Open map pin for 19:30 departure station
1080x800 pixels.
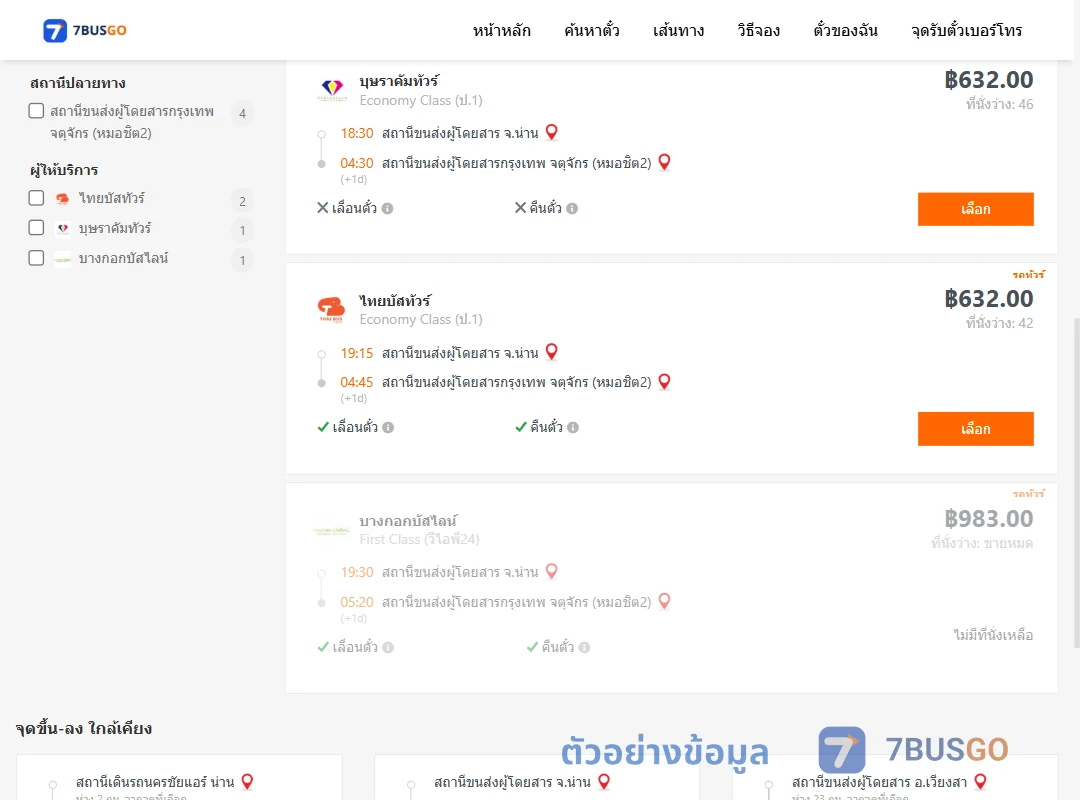point(552,571)
